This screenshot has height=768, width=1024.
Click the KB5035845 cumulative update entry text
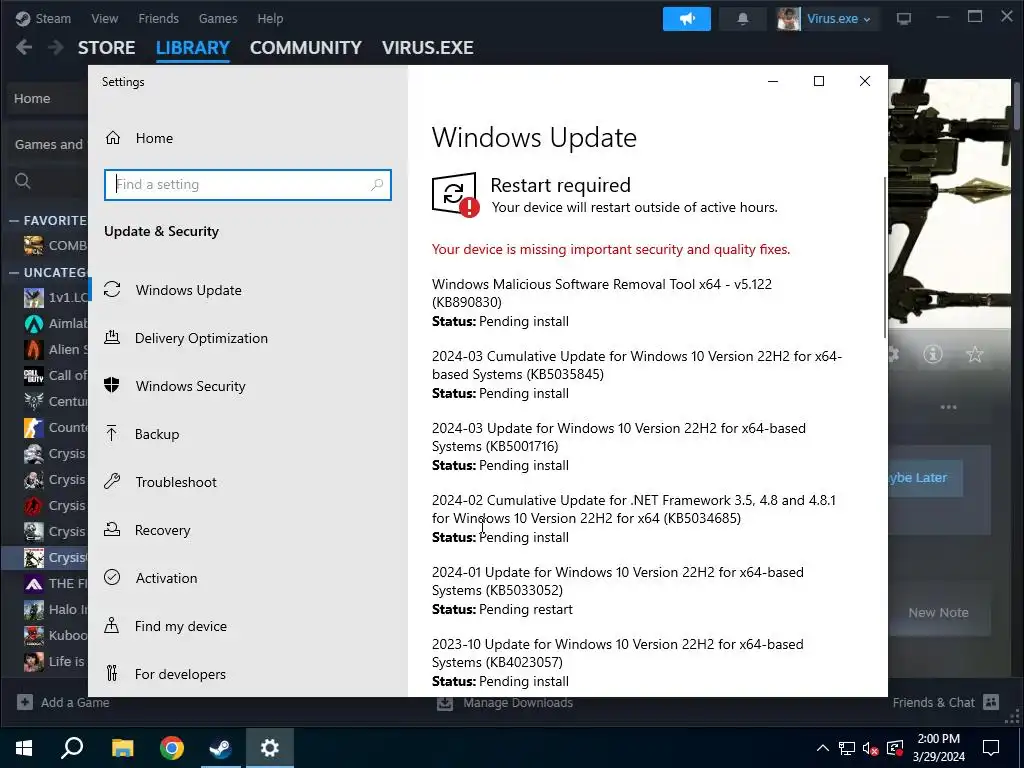[x=637, y=365]
